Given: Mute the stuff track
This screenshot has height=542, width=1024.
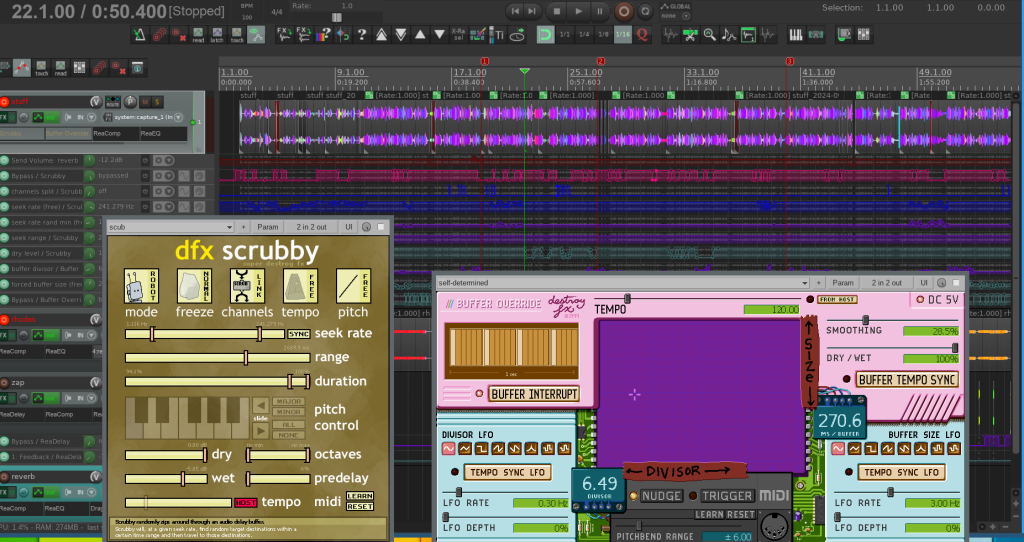Looking at the screenshot, I should [145, 101].
